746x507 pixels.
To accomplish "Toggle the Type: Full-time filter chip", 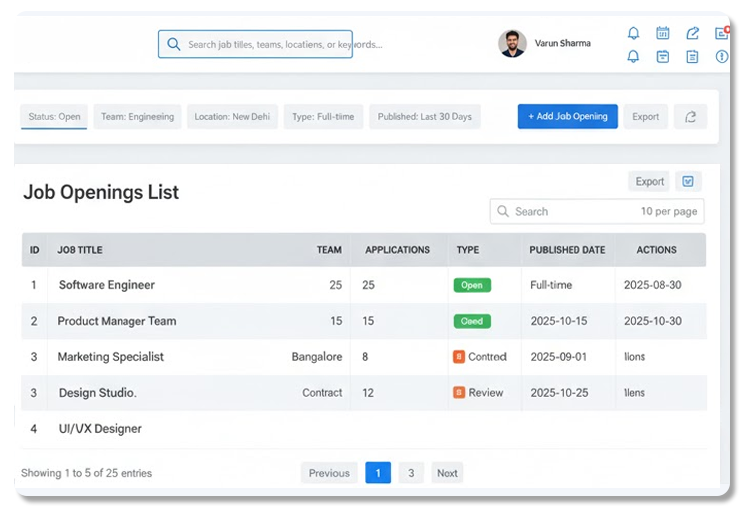I will 322,117.
